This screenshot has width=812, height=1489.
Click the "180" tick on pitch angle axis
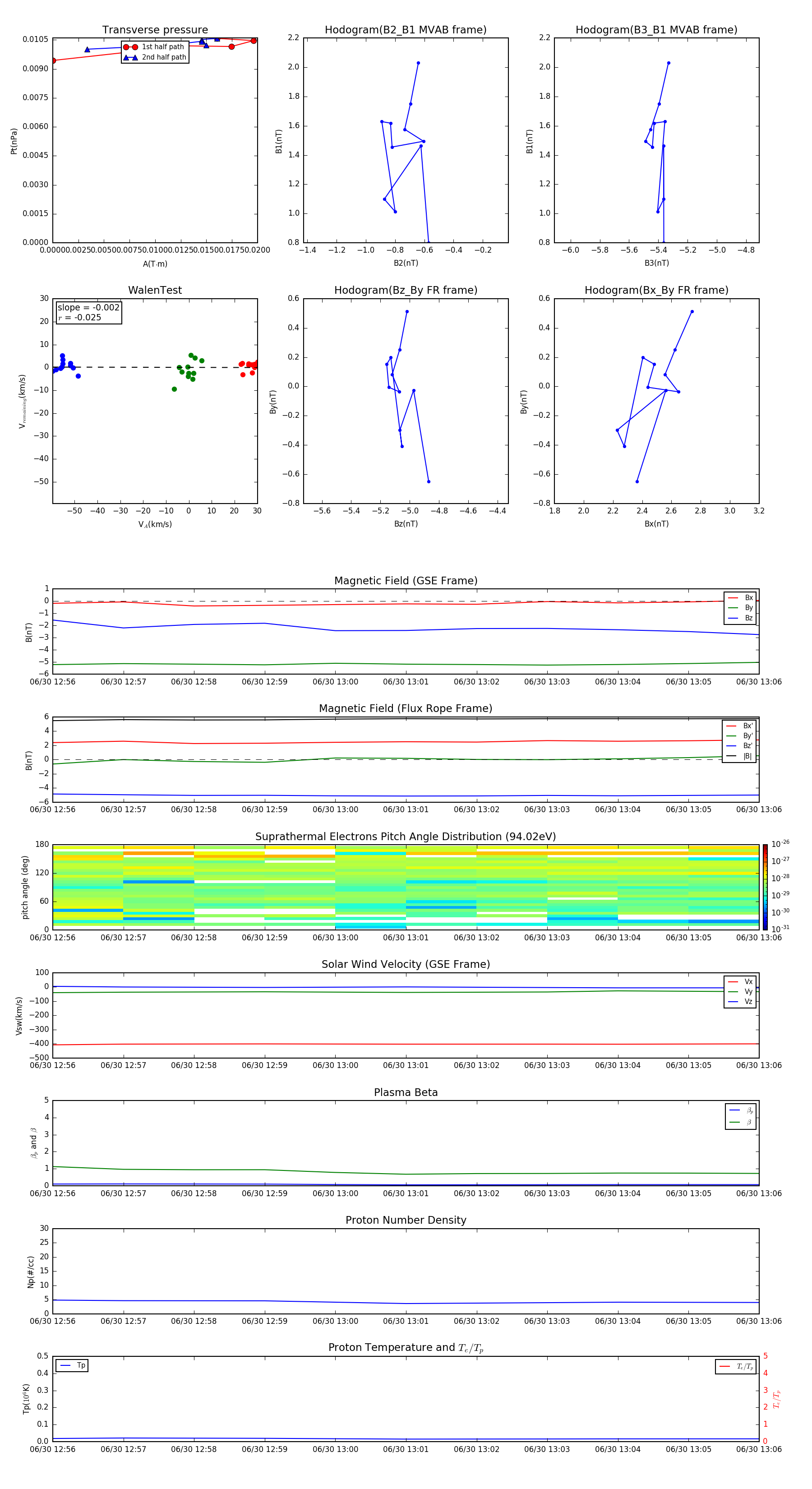(x=42, y=845)
